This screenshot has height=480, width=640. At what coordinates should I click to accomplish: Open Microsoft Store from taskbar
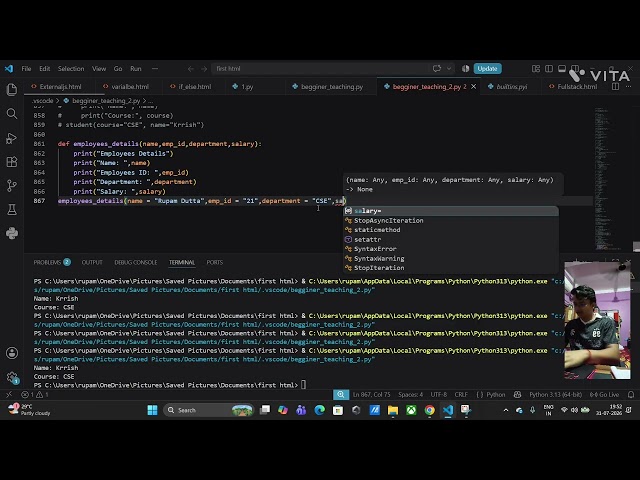[338, 410]
